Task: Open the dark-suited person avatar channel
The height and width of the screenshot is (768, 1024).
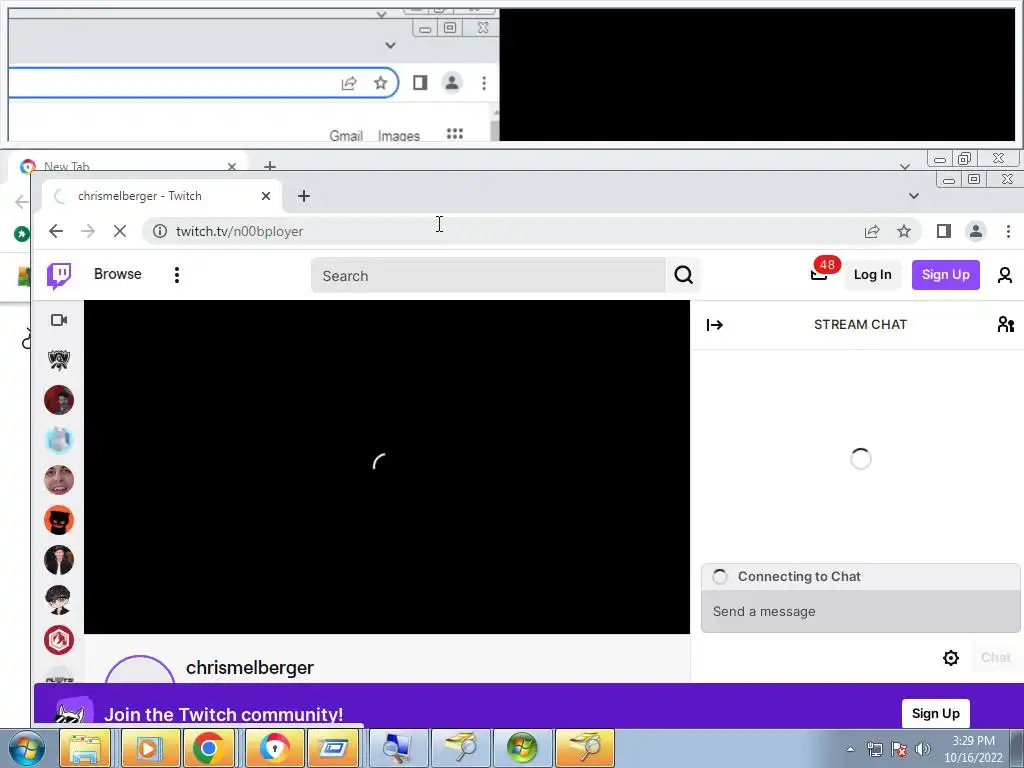Action: 59,560
